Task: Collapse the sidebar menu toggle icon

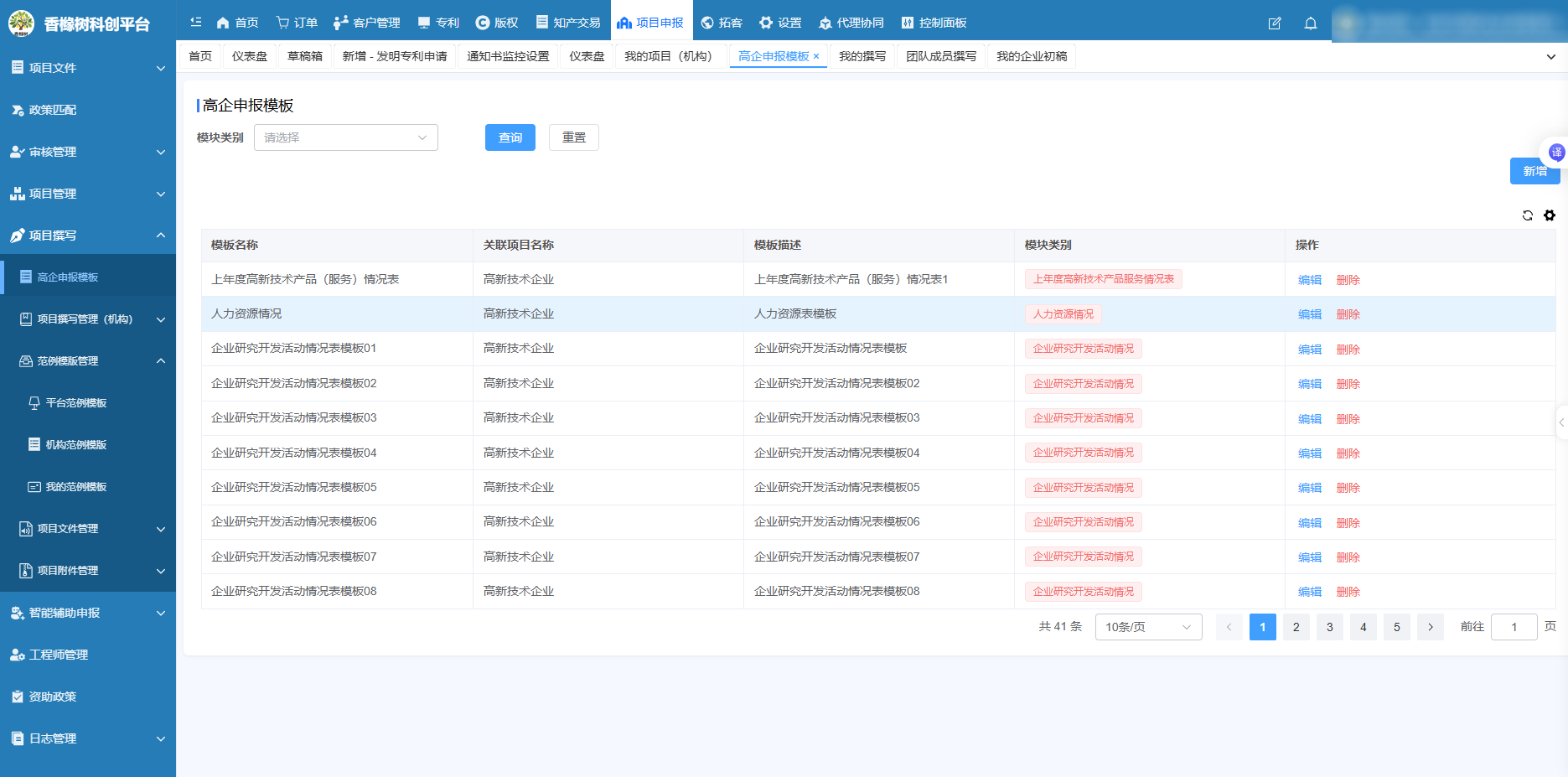Action: tap(196, 23)
